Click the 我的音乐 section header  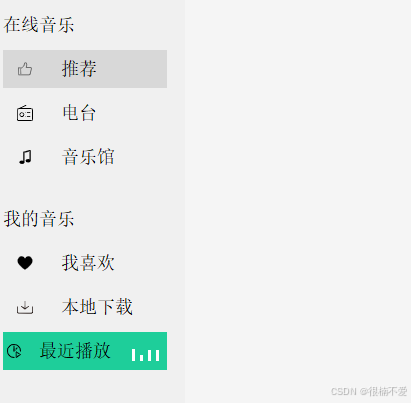click(39, 219)
